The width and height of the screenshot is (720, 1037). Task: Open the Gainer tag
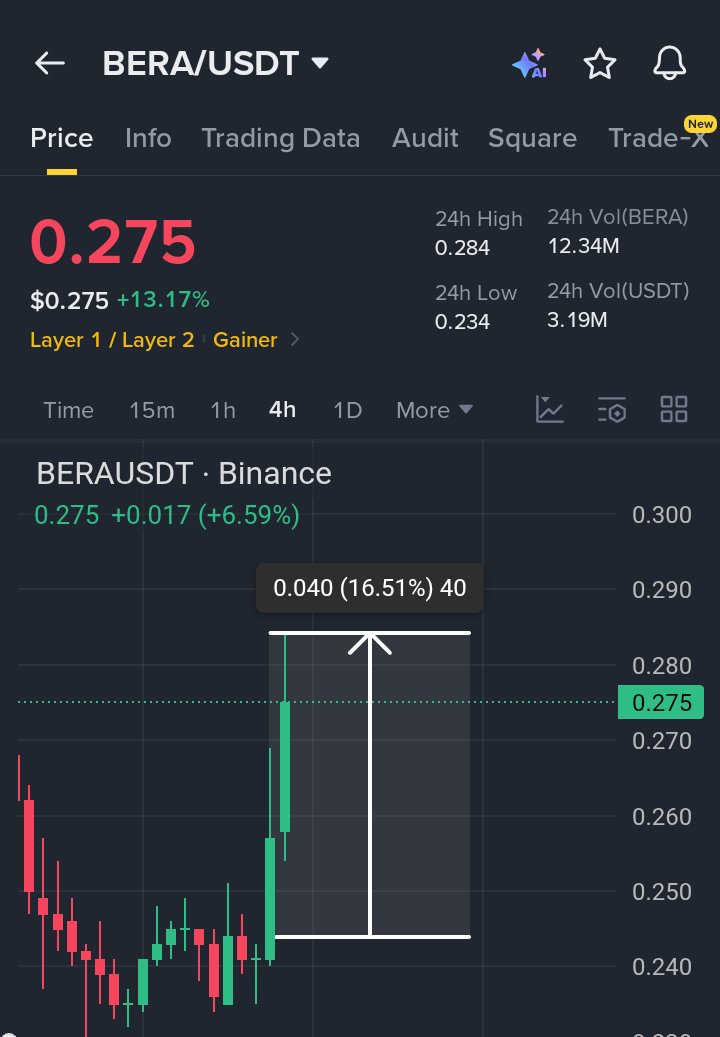click(x=245, y=340)
